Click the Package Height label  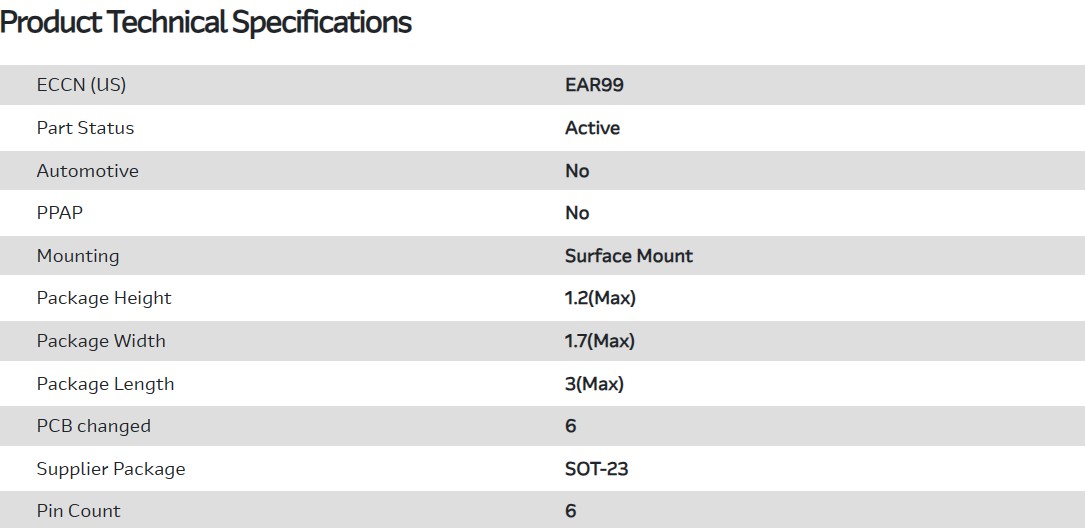pos(104,298)
